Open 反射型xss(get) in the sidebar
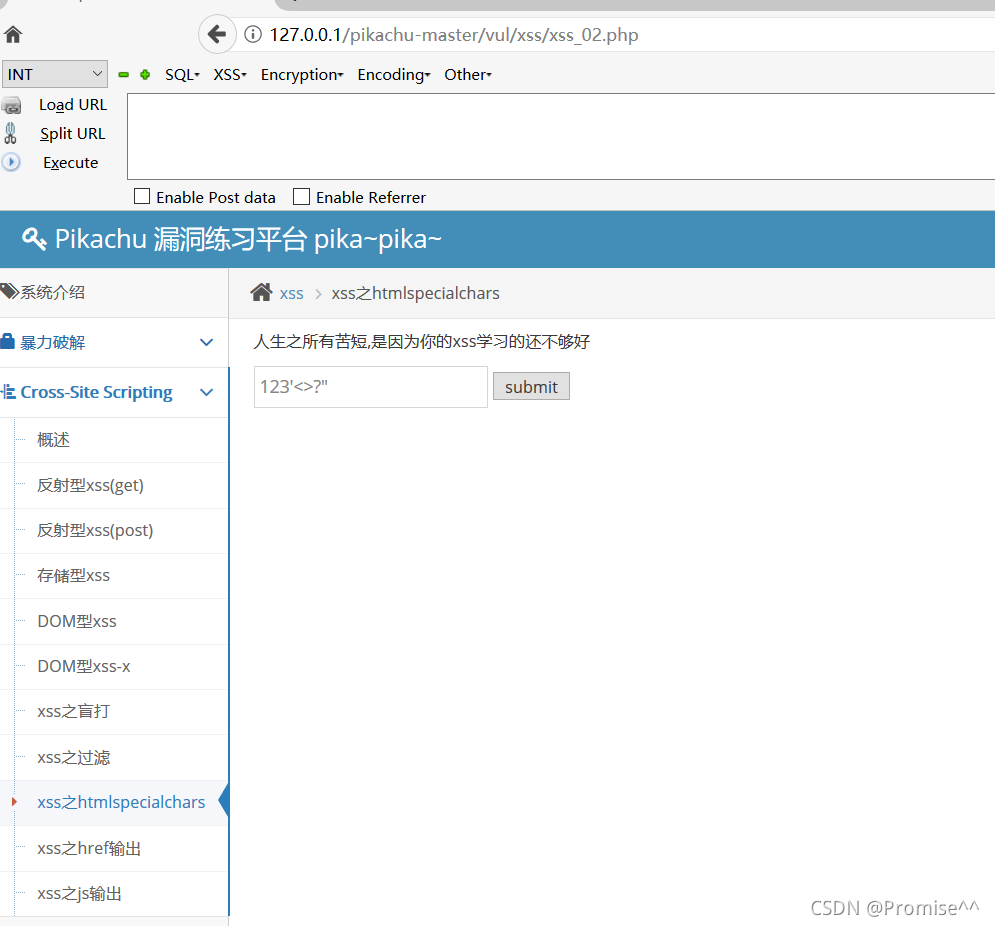This screenshot has width=995, height=926. coord(90,486)
